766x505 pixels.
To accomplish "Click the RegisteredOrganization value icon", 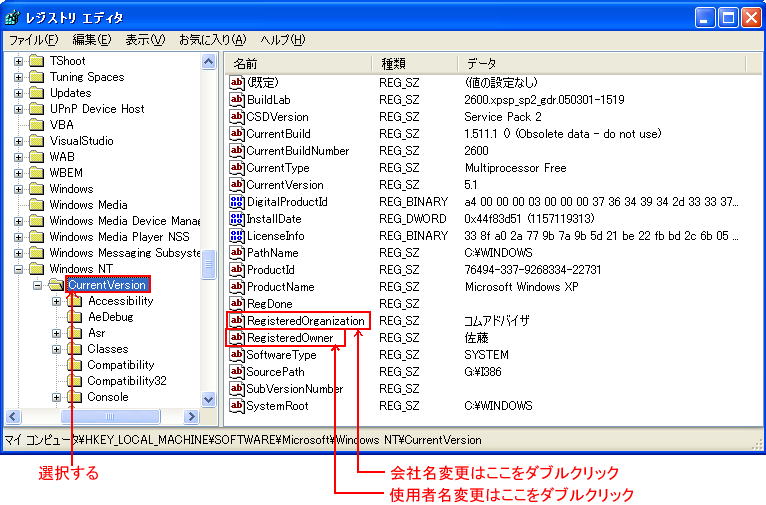I will click(237, 321).
